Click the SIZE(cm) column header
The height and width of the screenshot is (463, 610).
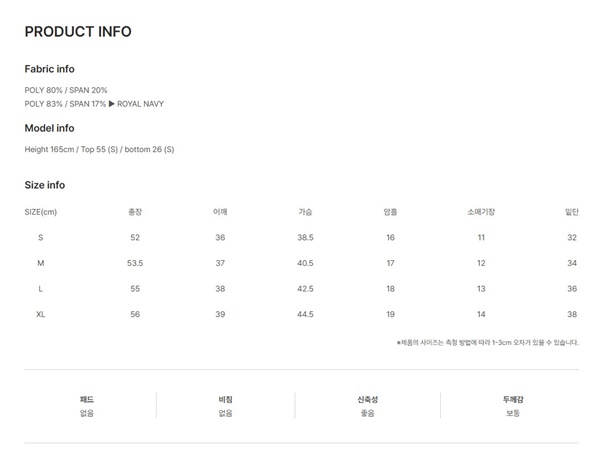click(x=41, y=211)
